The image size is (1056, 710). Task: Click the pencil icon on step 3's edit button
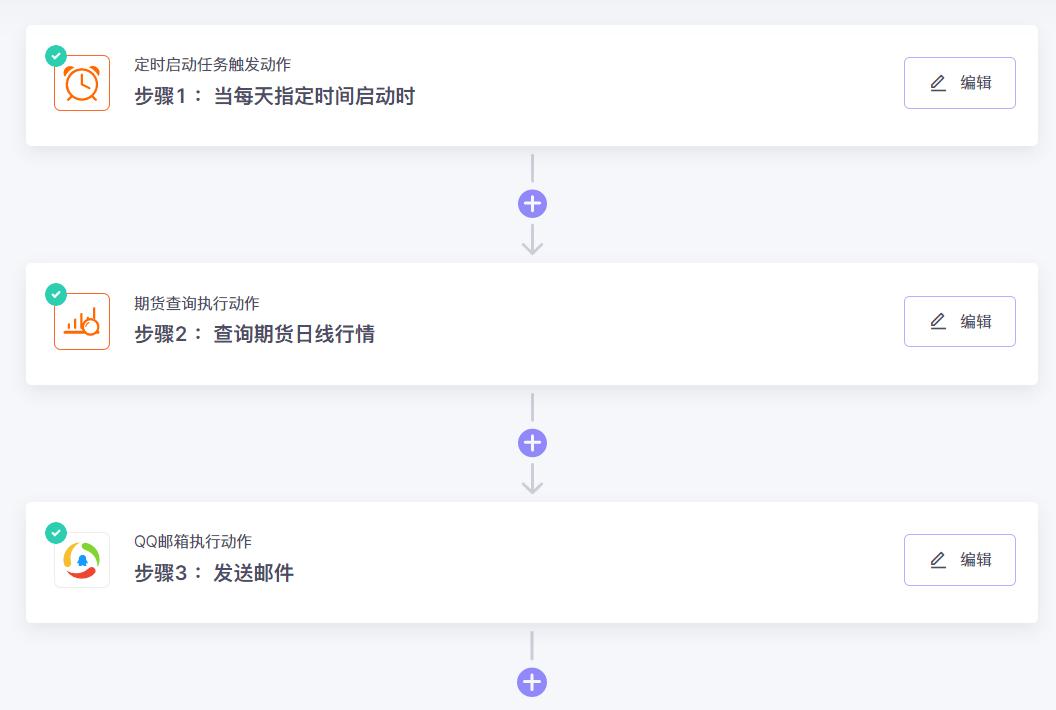938,560
